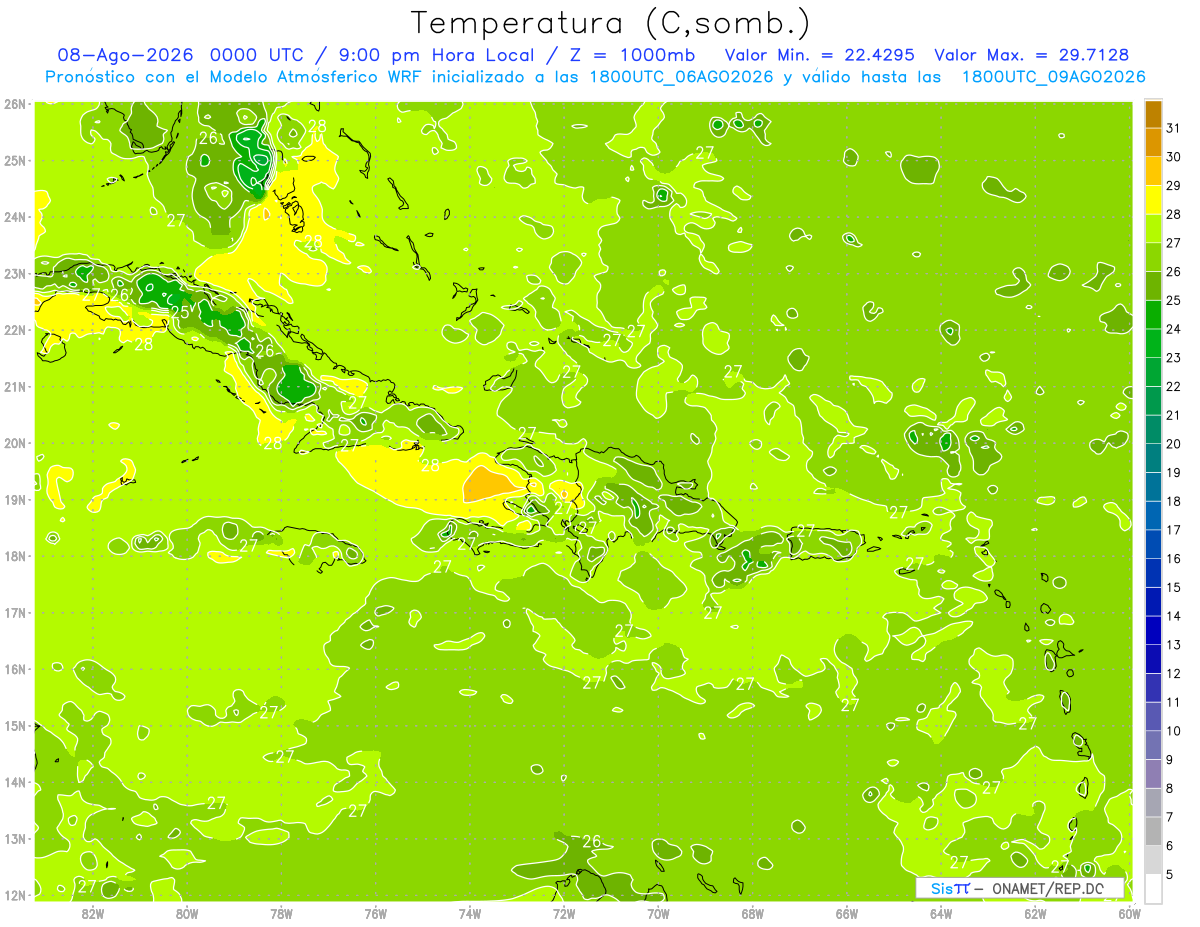Click the '30' value on the color scale
Image resolution: width=1200 pixels, height=927 pixels.
pos(1174,157)
